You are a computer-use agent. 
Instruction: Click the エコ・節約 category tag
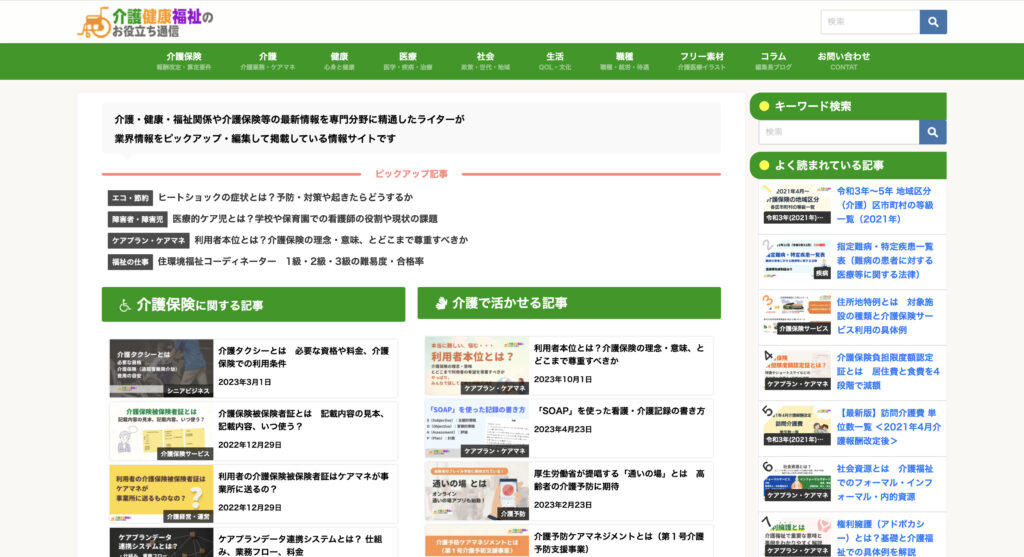pyautogui.click(x=130, y=198)
